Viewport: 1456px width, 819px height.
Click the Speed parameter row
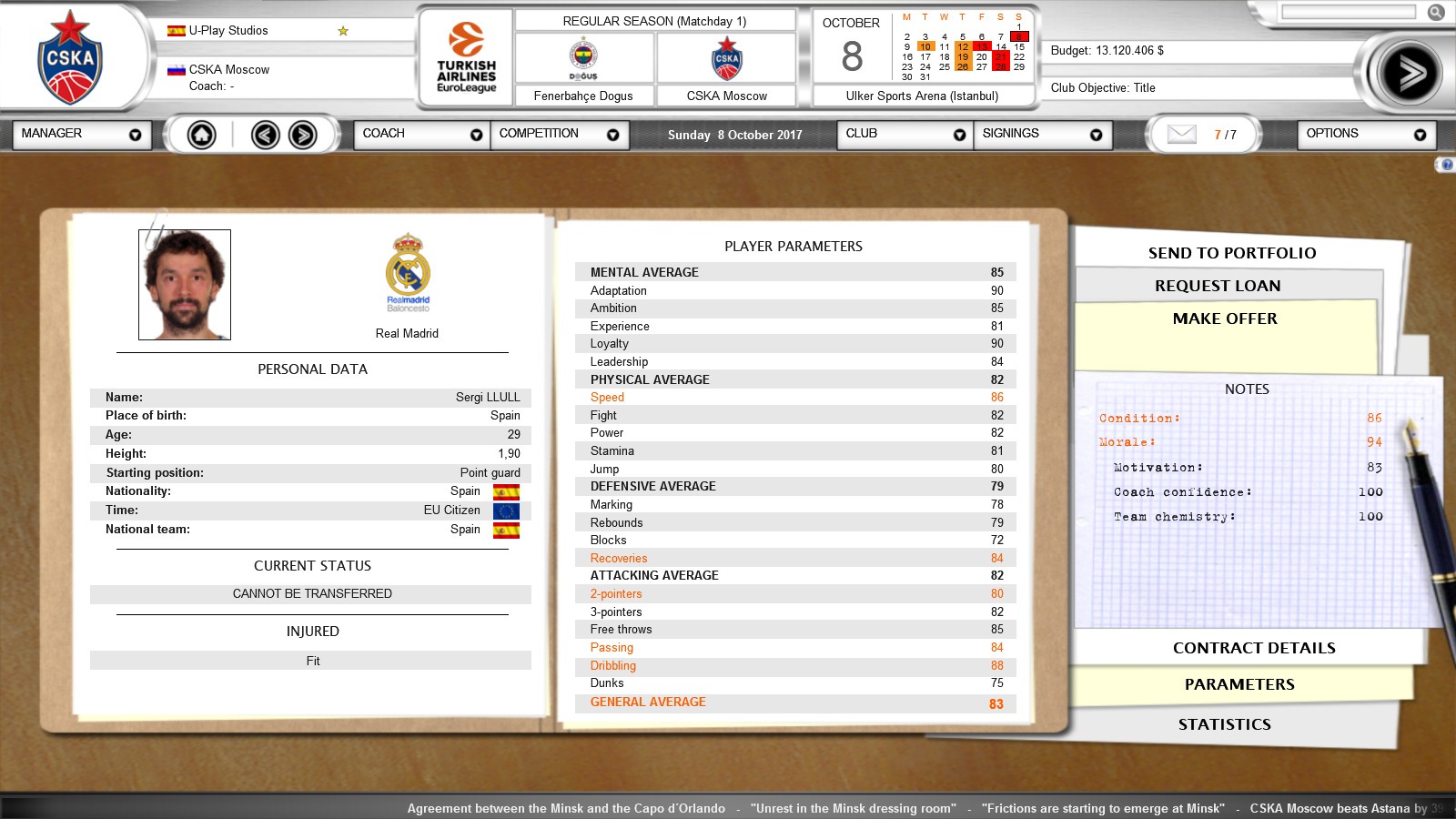click(x=795, y=398)
